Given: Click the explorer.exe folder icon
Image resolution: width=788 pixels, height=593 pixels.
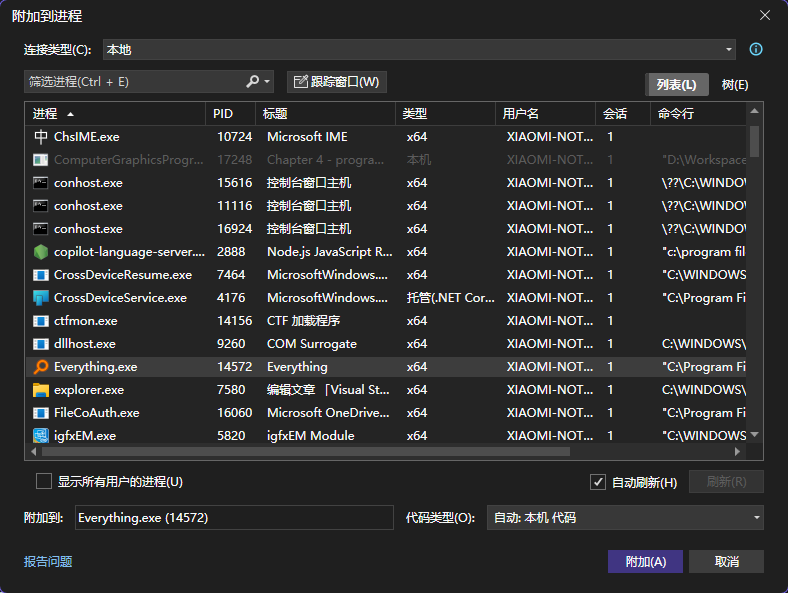Looking at the screenshot, I should (x=40, y=390).
